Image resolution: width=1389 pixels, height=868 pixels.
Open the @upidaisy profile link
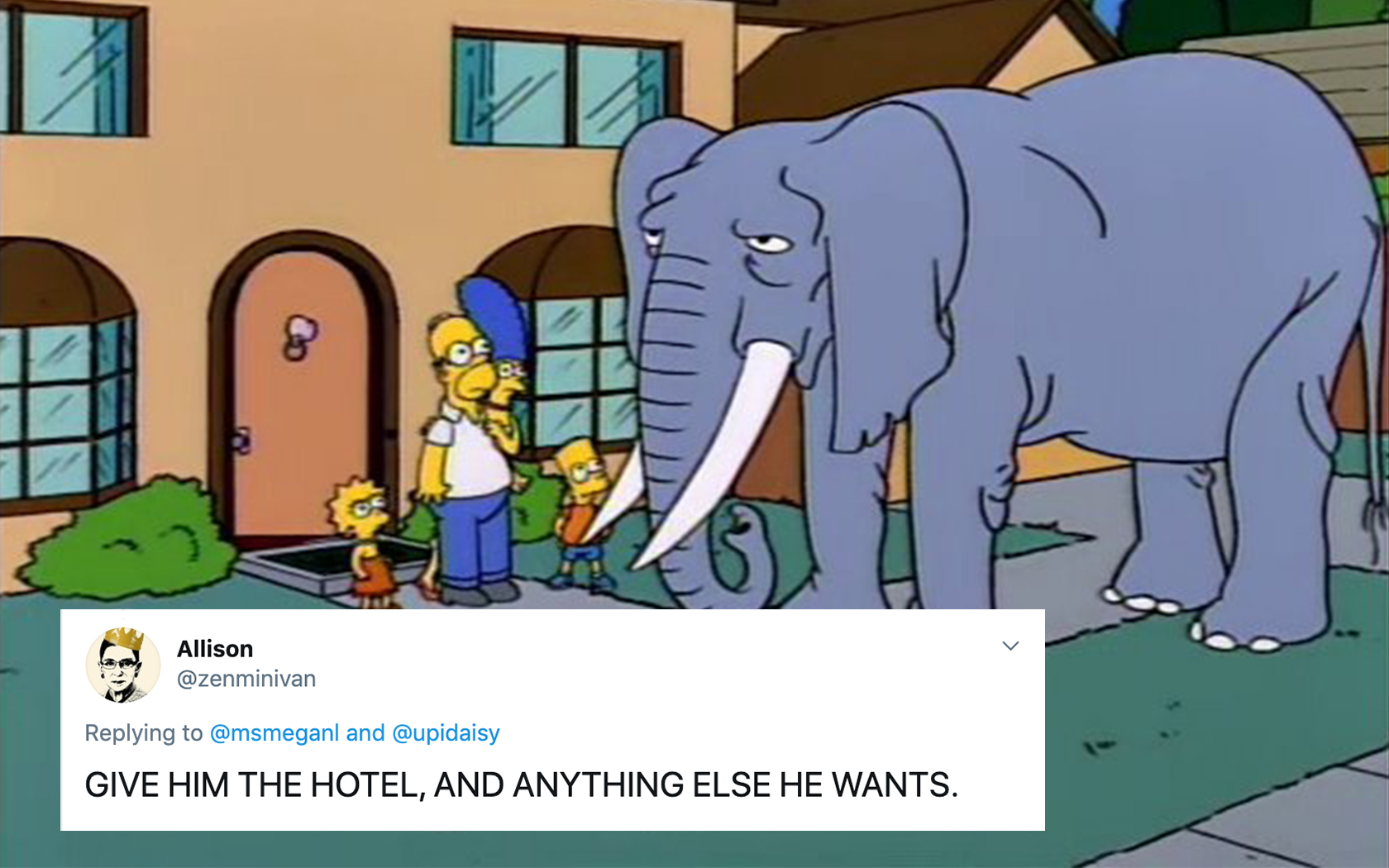446,733
